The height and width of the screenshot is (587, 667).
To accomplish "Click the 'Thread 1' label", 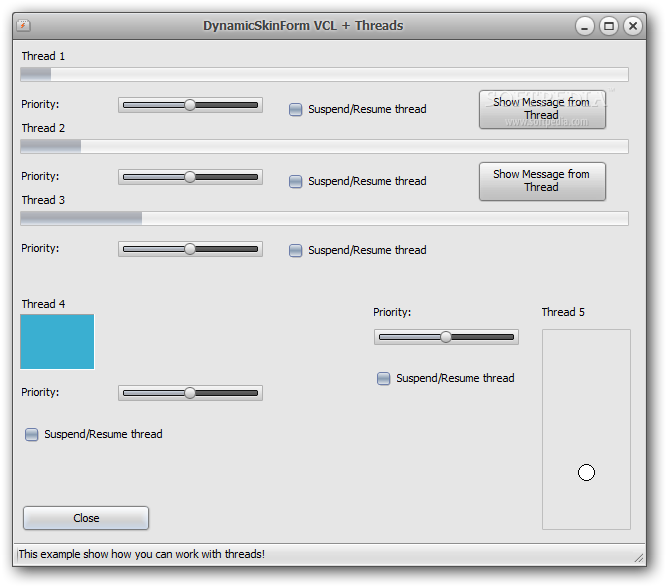I will pyautogui.click(x=43, y=56).
